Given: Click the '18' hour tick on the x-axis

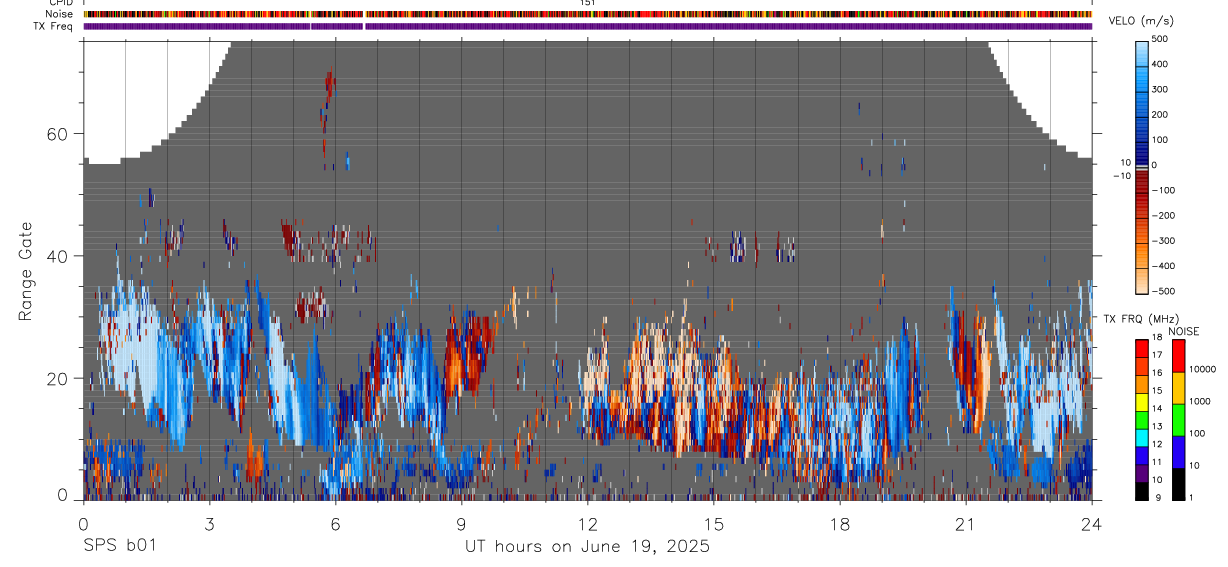Looking at the screenshot, I should [x=840, y=523].
